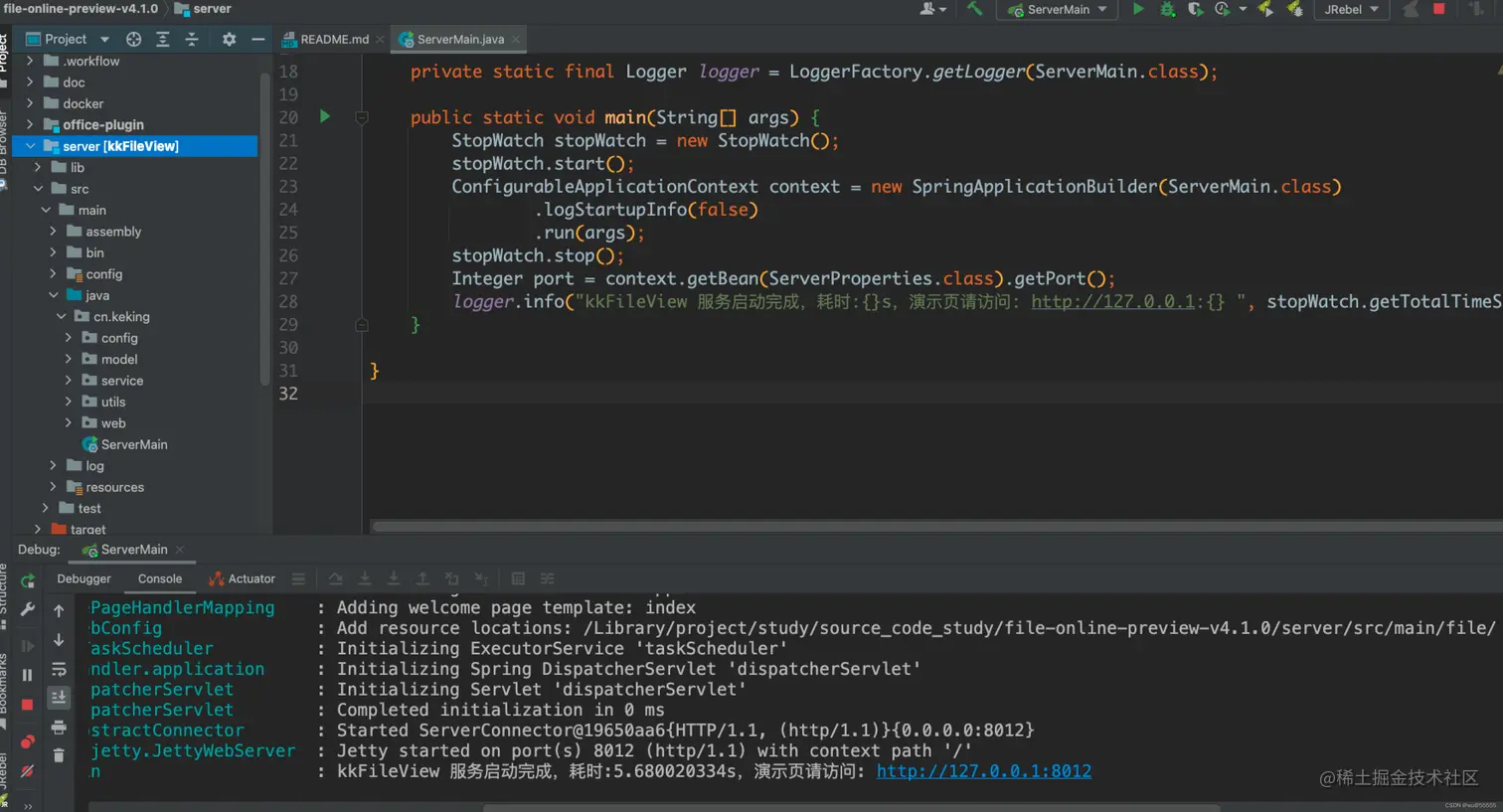Pause the program in the Debug panel
Viewport: 1503px width, 812px height.
point(28,675)
